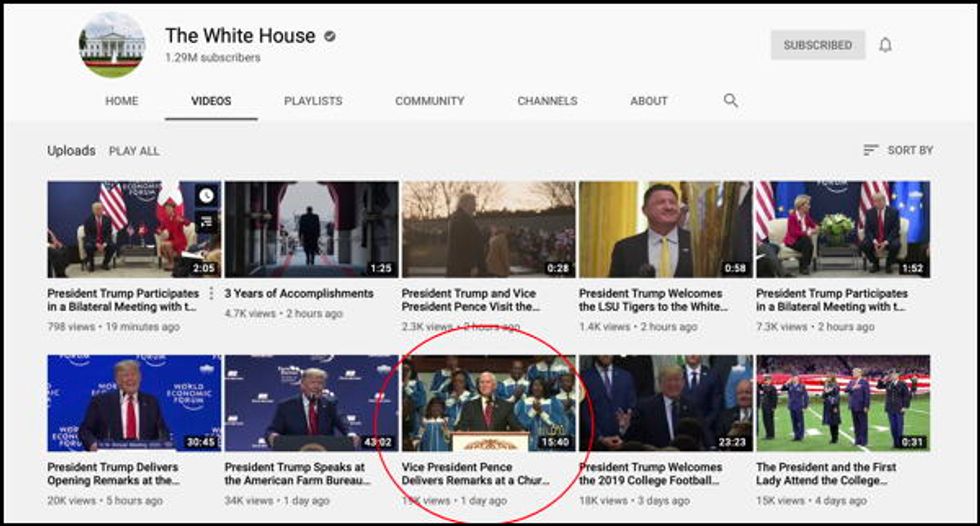Click Watch Later clock on first thumbnail
Image resolution: width=980 pixels, height=526 pixels.
point(206,196)
